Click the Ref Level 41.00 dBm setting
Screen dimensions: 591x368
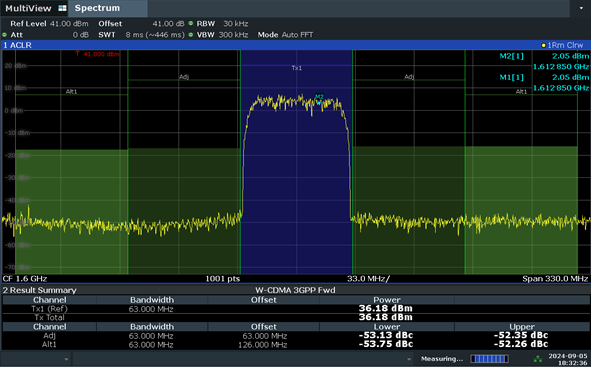click(49, 24)
